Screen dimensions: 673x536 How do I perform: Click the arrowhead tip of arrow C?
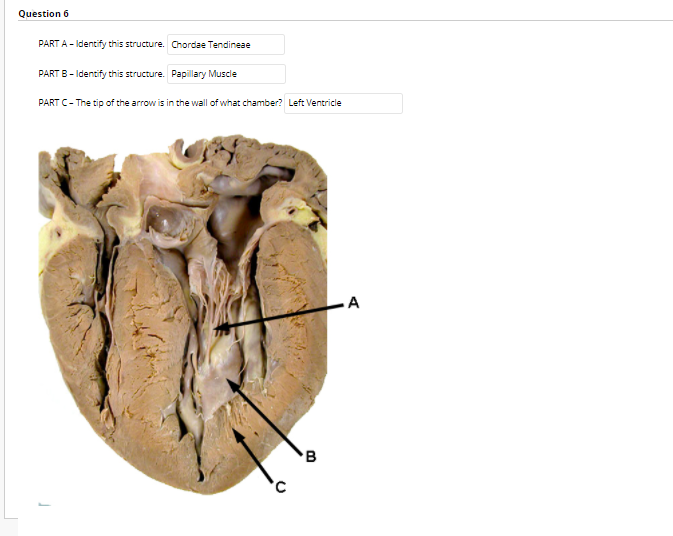[234, 431]
